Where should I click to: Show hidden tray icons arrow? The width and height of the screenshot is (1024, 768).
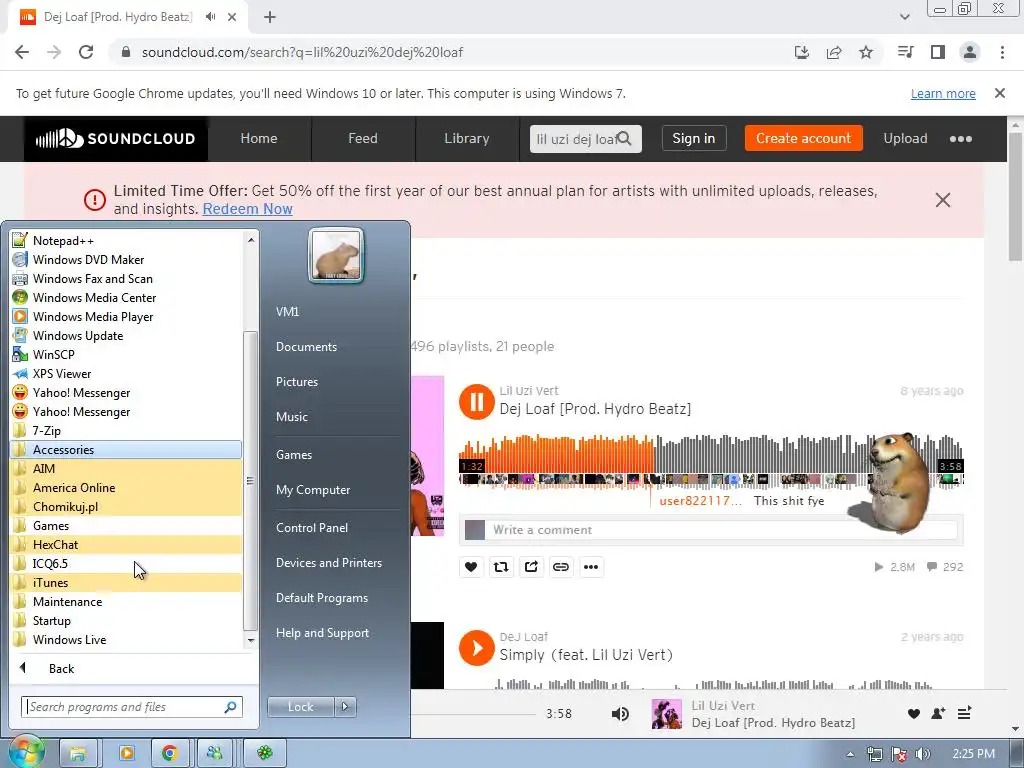(850, 754)
